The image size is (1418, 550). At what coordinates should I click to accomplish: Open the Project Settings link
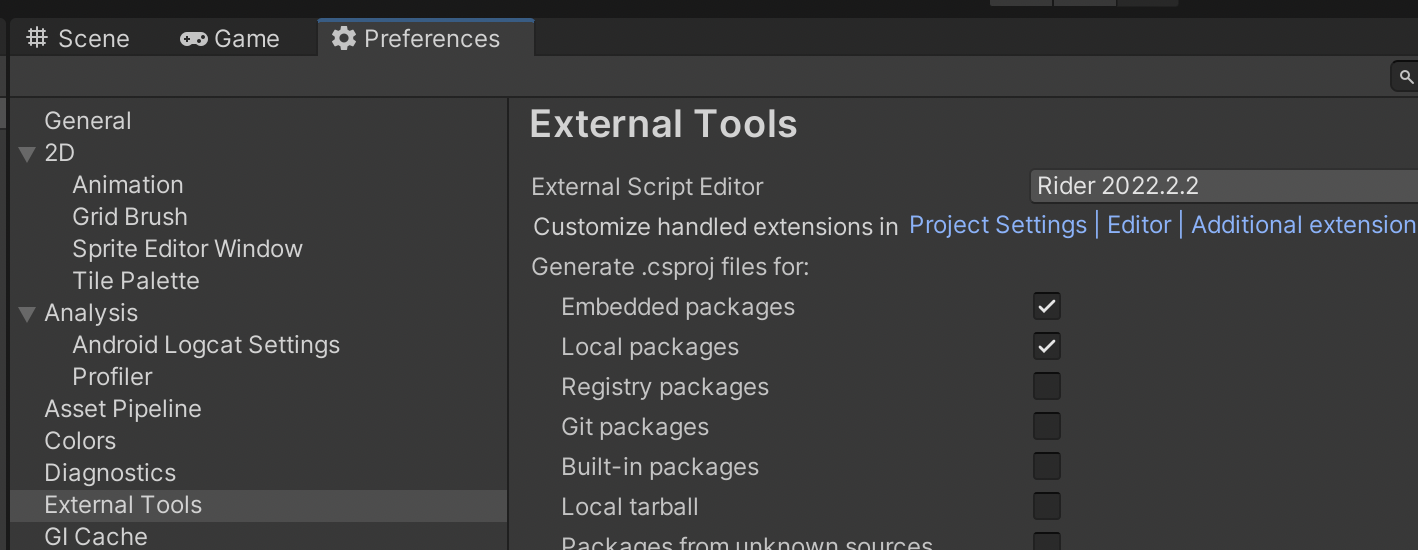[997, 225]
